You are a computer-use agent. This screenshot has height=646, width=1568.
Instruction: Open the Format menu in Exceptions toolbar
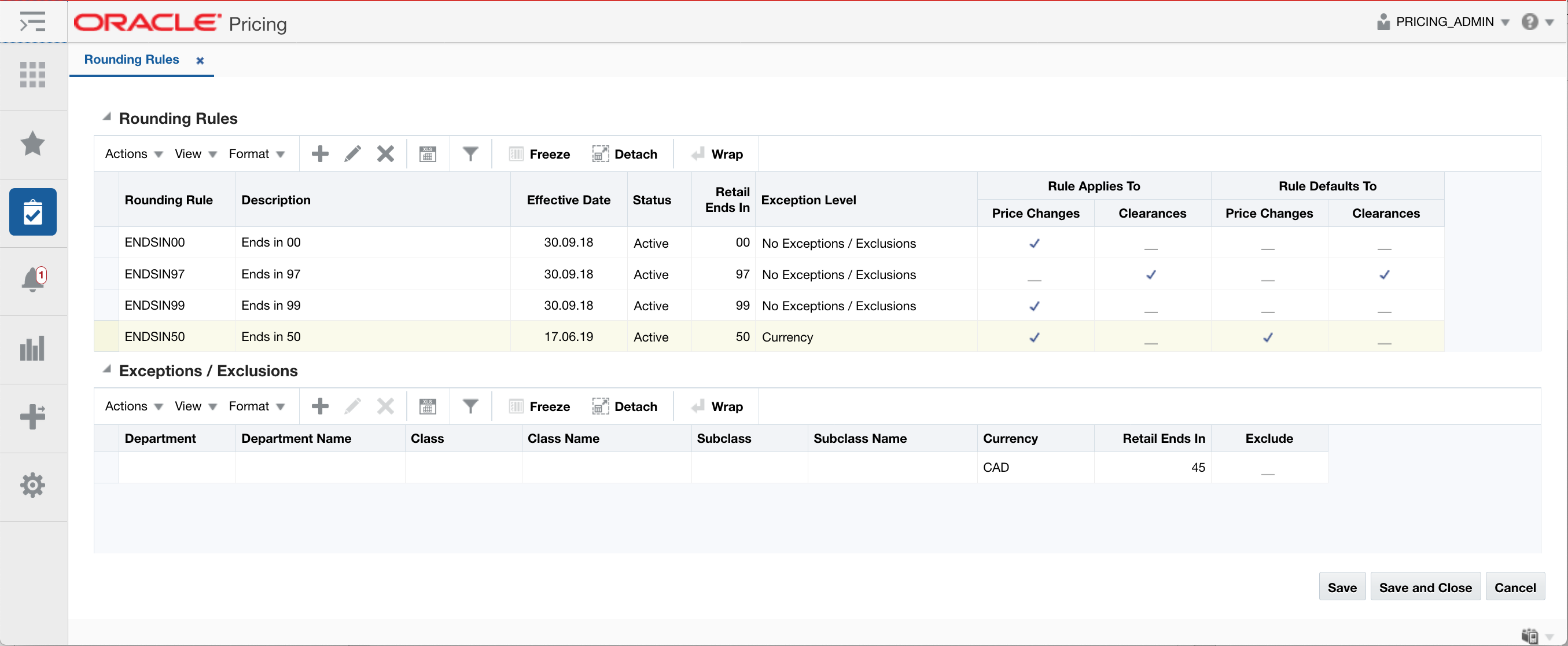(x=256, y=406)
